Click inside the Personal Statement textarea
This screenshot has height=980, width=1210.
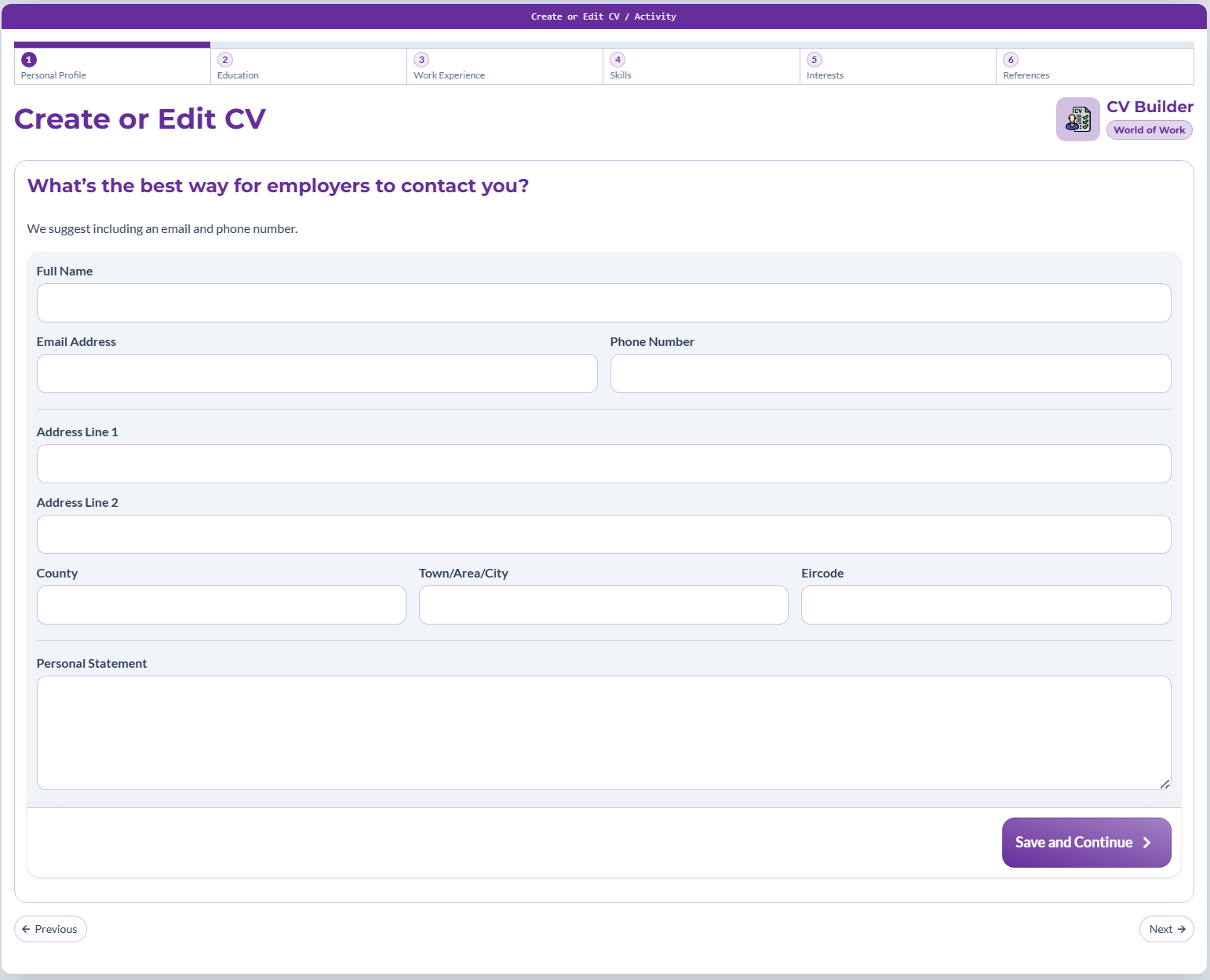click(x=603, y=732)
